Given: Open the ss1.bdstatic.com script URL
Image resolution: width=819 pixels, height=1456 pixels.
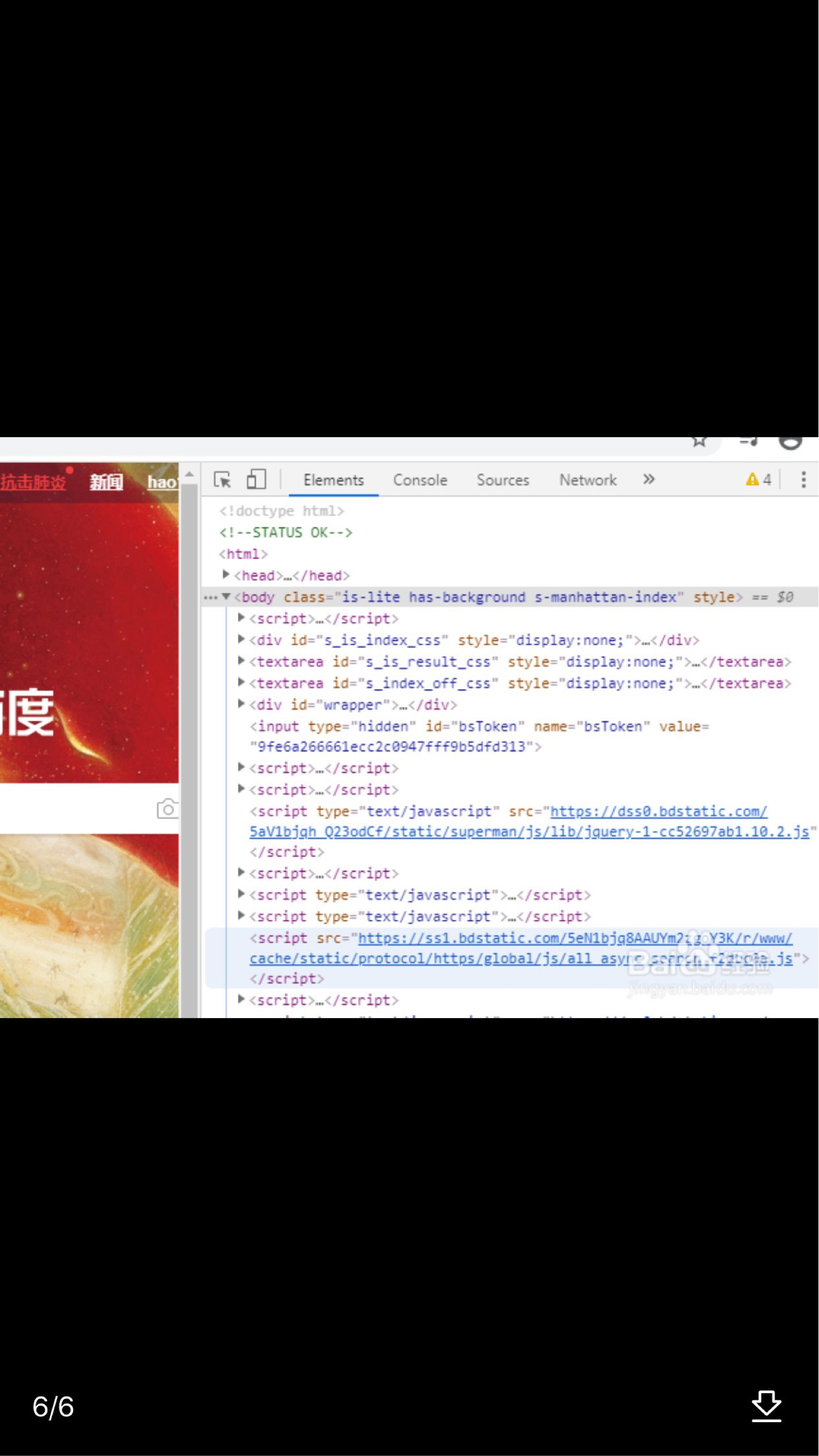Looking at the screenshot, I should (575, 938).
